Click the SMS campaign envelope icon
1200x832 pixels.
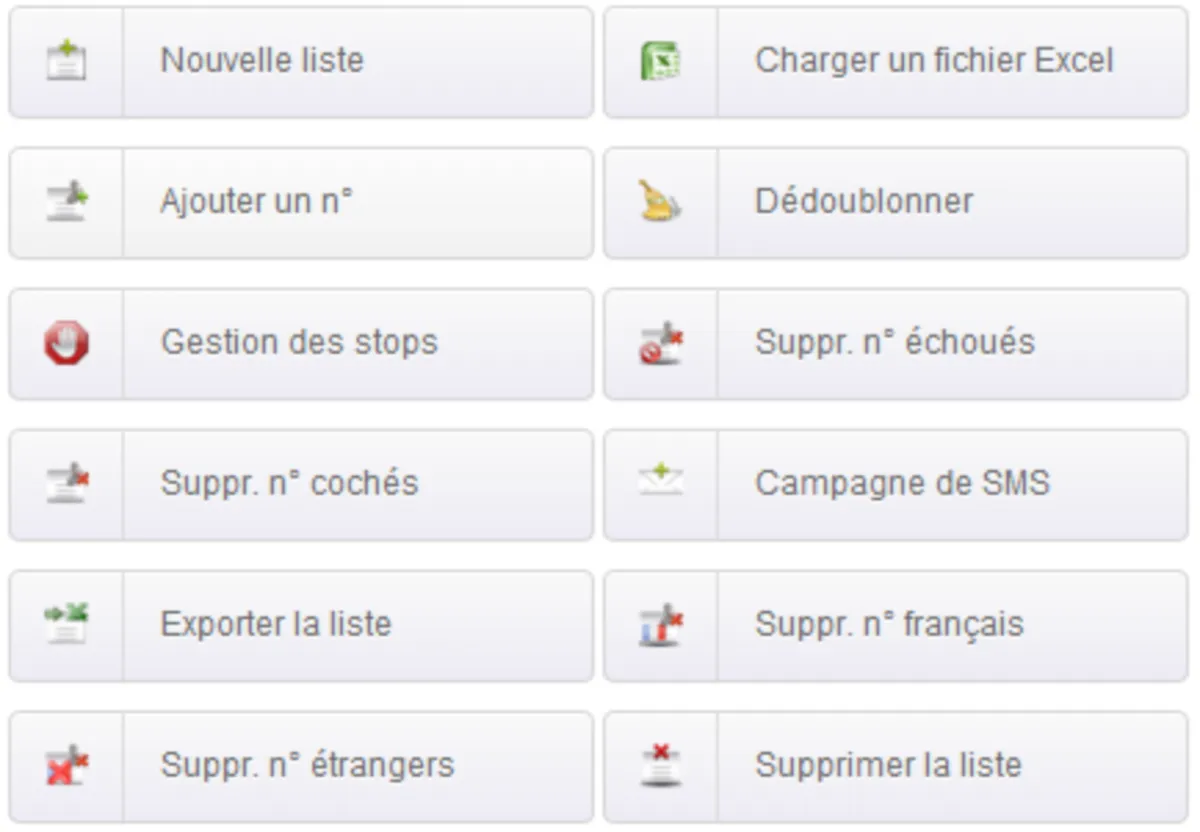pyautogui.click(x=660, y=484)
